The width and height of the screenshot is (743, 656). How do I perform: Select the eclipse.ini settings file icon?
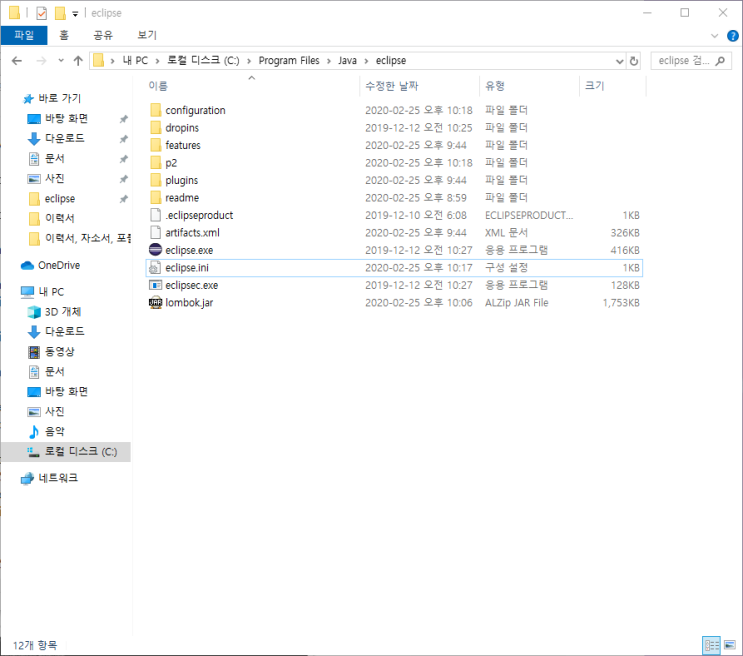click(155, 268)
